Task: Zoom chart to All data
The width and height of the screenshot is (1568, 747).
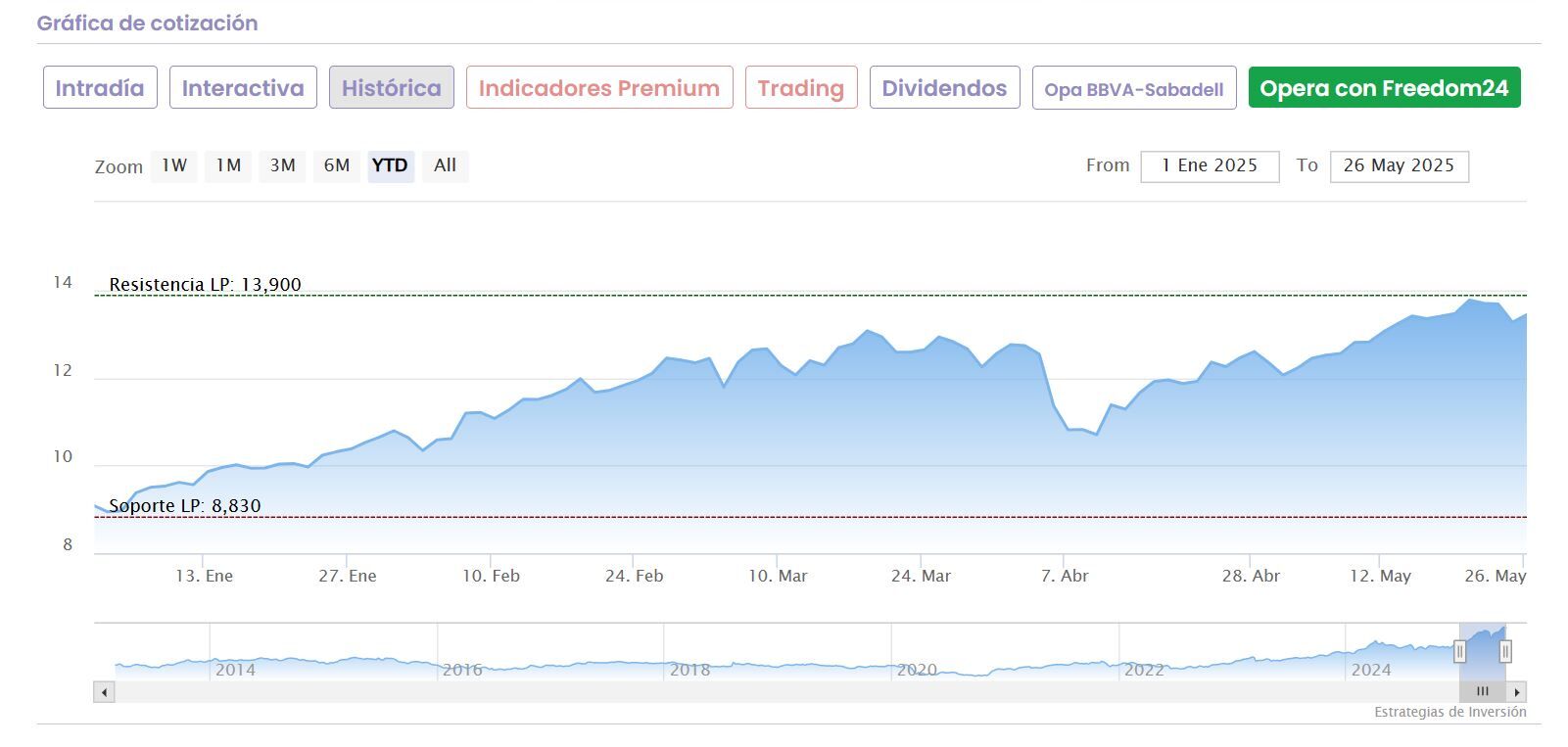Action: pos(445,165)
